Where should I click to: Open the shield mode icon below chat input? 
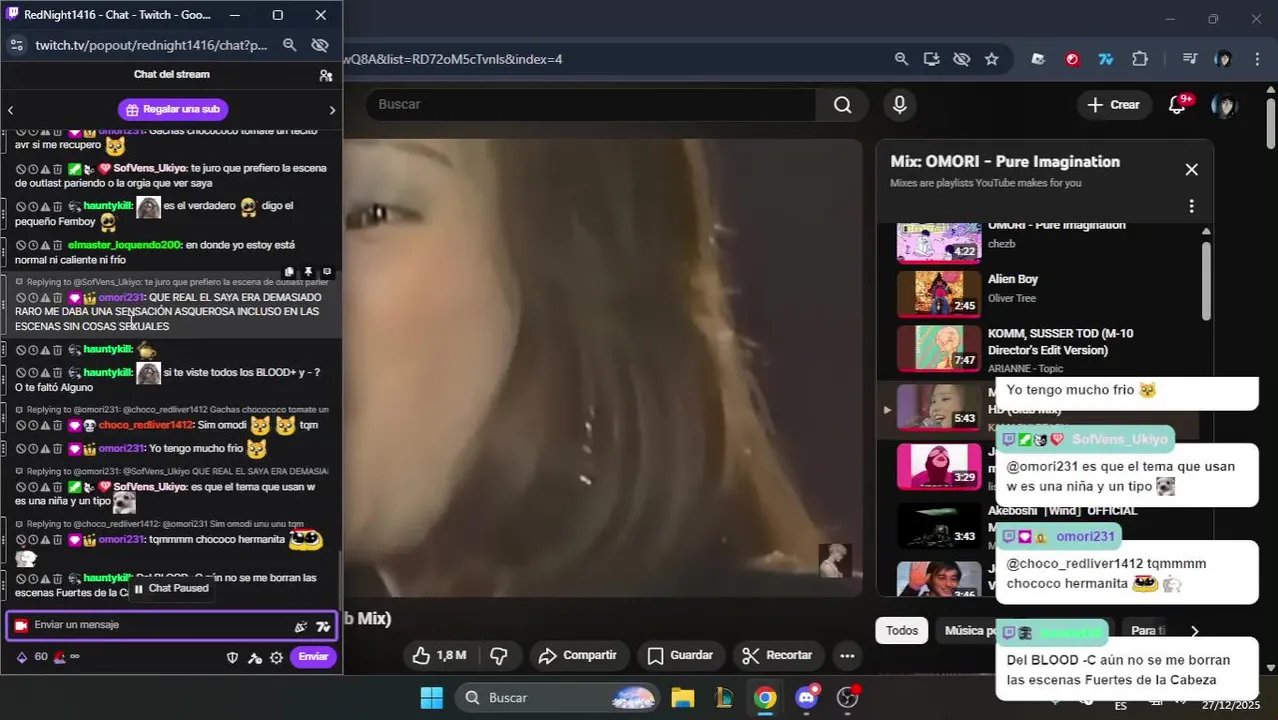pyautogui.click(x=233, y=657)
